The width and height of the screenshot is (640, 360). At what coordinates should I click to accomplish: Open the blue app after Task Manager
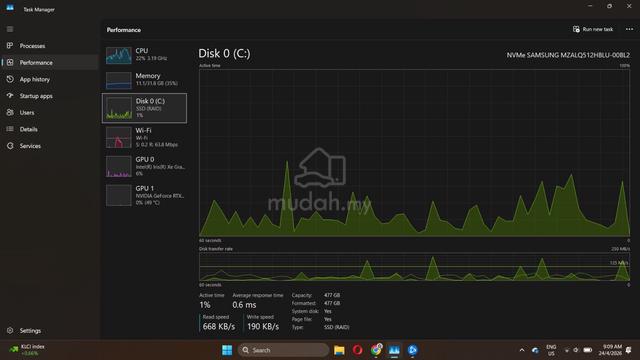pos(412,350)
